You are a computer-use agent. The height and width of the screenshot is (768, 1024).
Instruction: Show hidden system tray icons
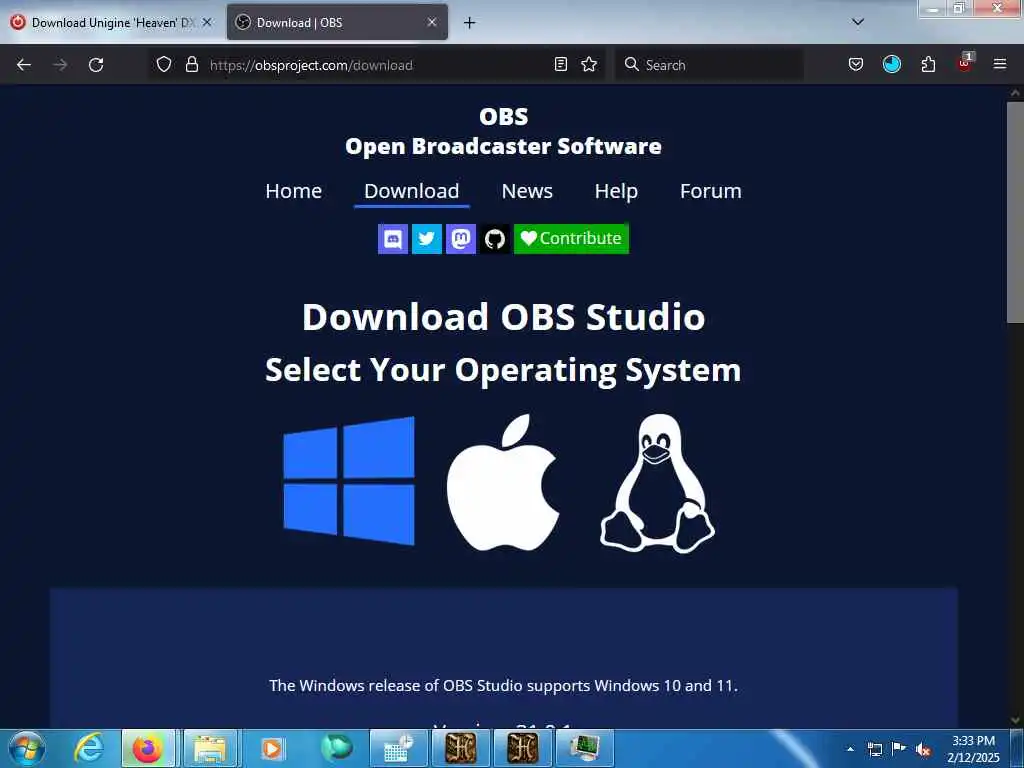[x=850, y=749]
